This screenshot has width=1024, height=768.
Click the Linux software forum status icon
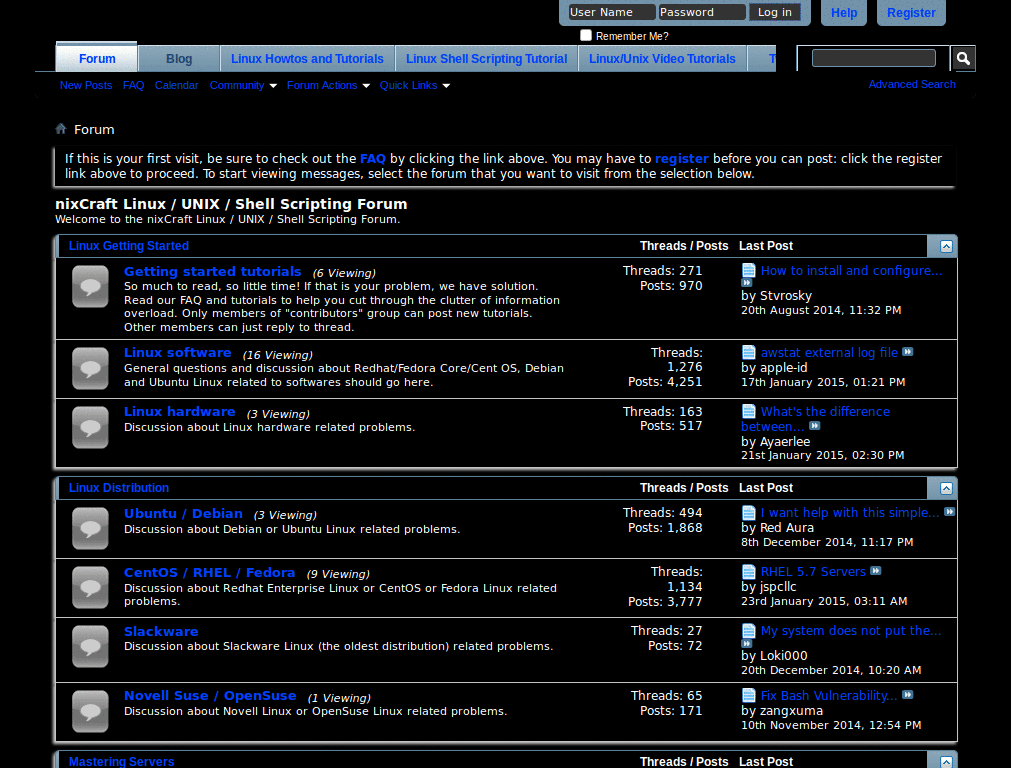(x=90, y=368)
